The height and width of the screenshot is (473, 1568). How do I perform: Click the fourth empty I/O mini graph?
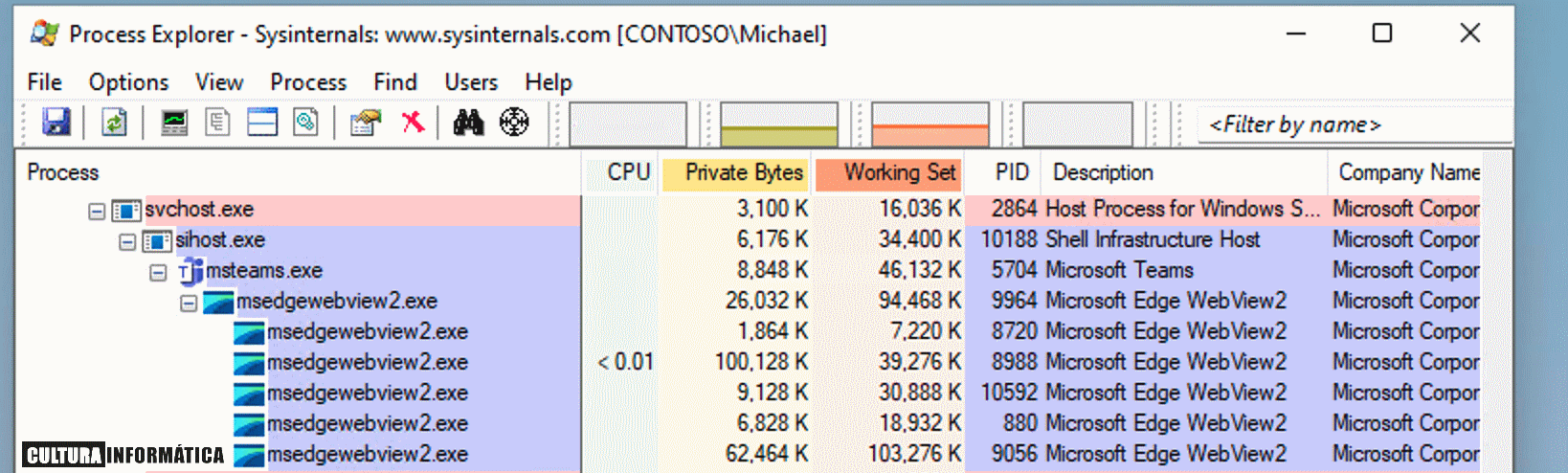tap(1078, 124)
